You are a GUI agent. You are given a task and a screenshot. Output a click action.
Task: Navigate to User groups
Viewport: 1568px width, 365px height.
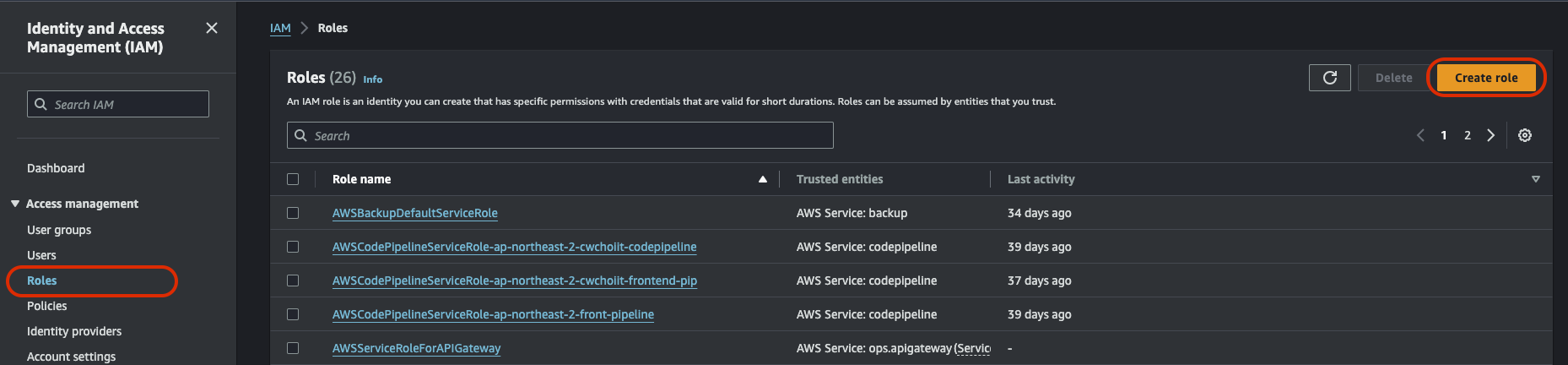coord(59,230)
